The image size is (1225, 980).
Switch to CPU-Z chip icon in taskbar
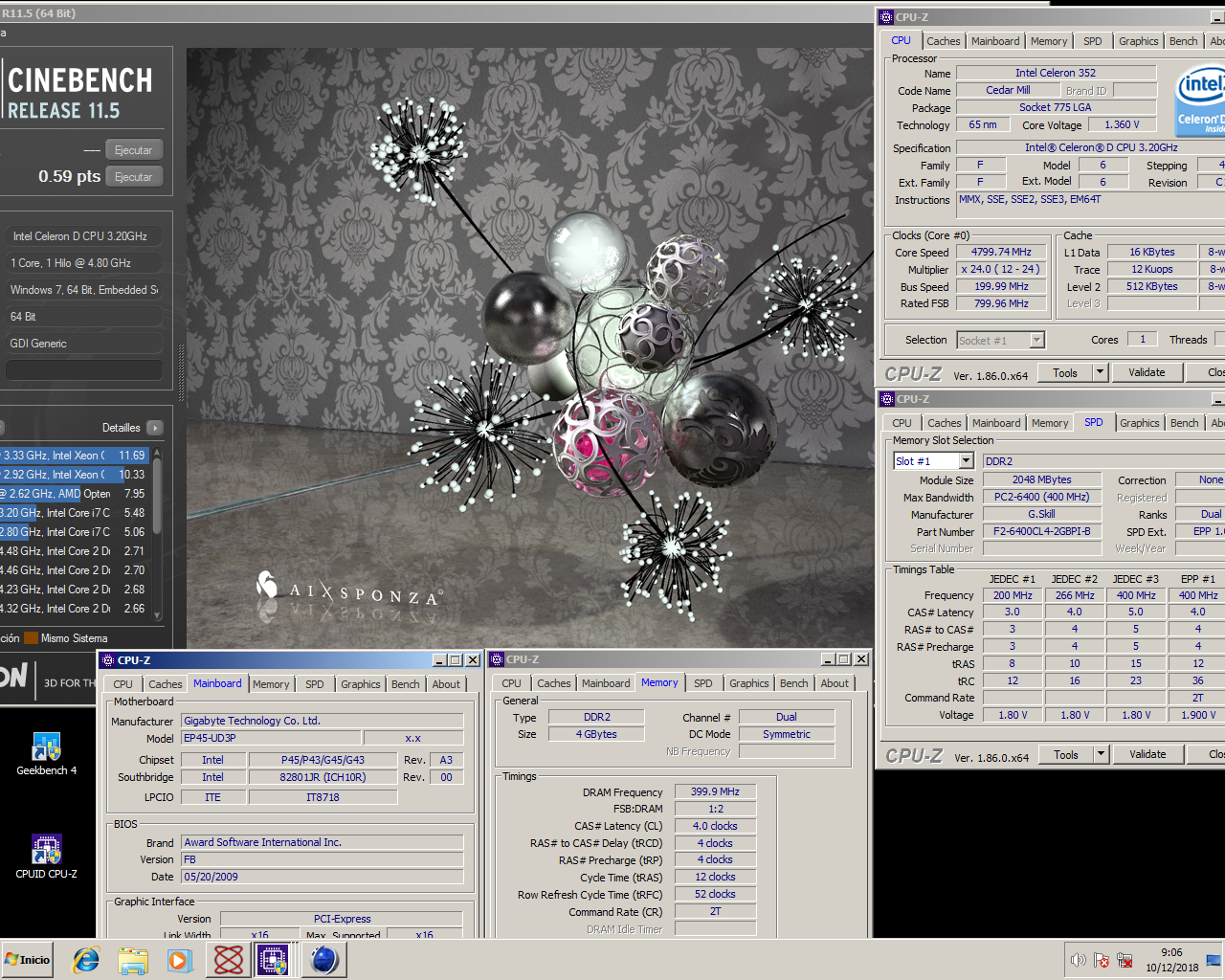coord(273,960)
